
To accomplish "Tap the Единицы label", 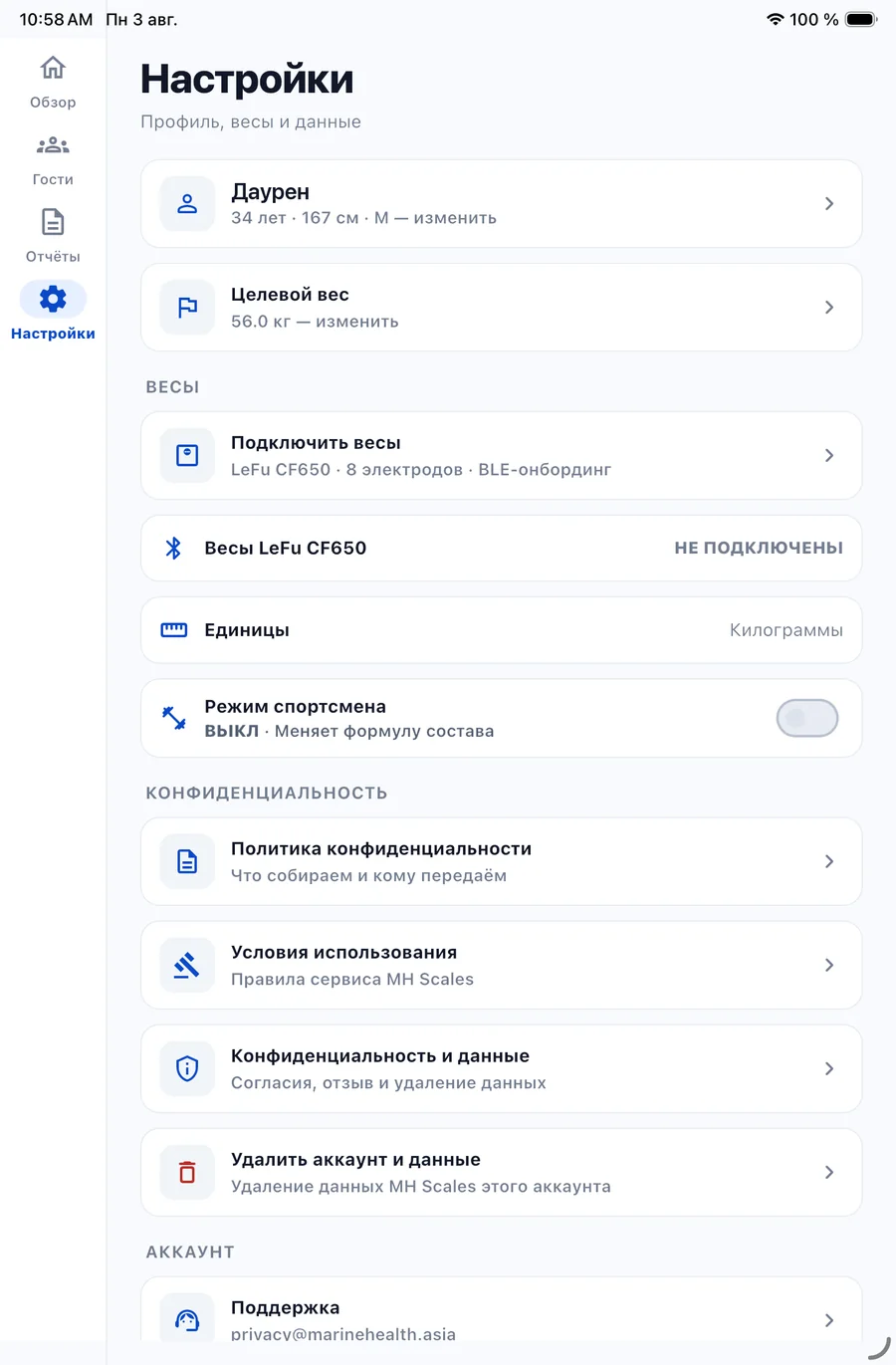I will [x=247, y=630].
